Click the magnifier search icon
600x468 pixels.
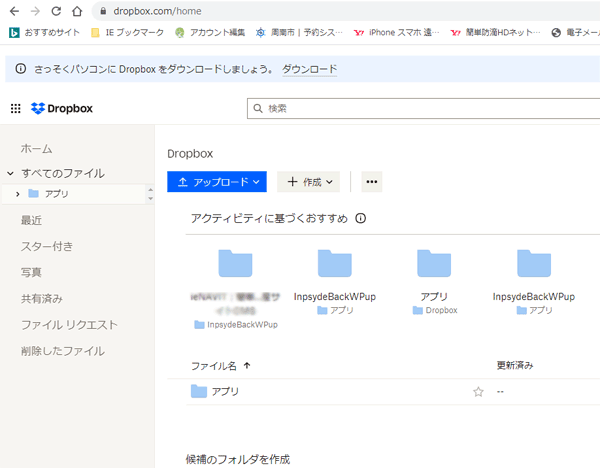click(x=258, y=109)
